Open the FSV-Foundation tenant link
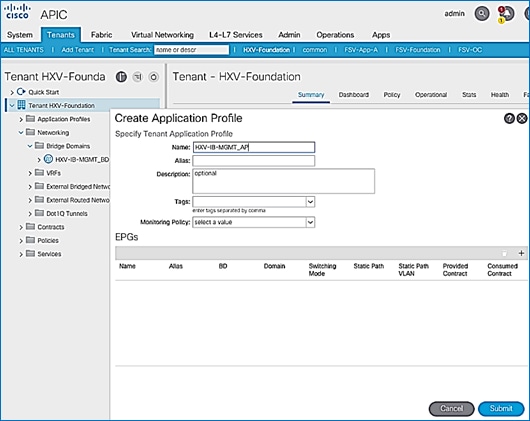530x421 pixels. (x=418, y=50)
